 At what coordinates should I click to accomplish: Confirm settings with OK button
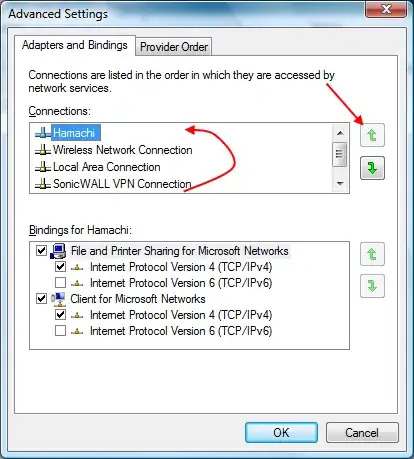click(x=281, y=433)
